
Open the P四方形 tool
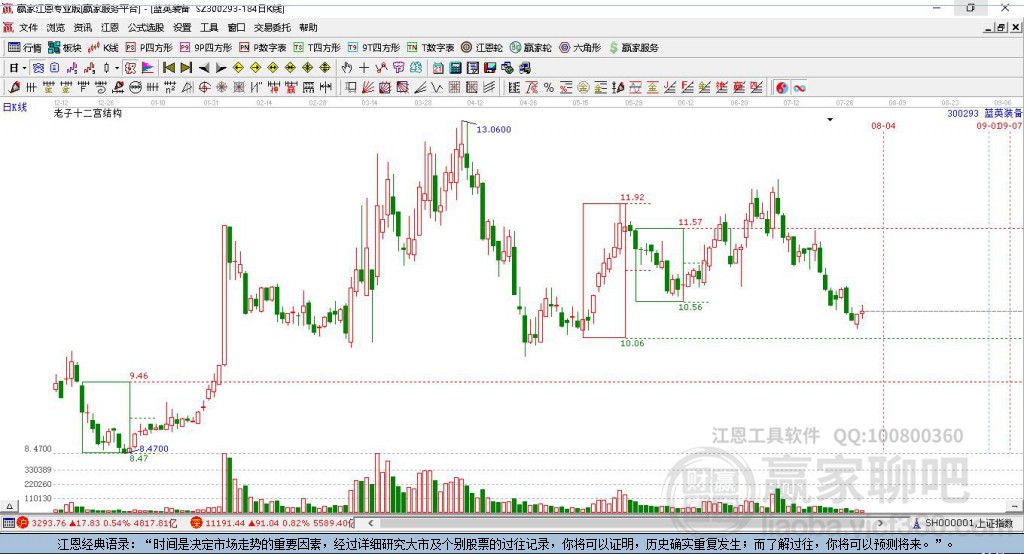click(149, 48)
